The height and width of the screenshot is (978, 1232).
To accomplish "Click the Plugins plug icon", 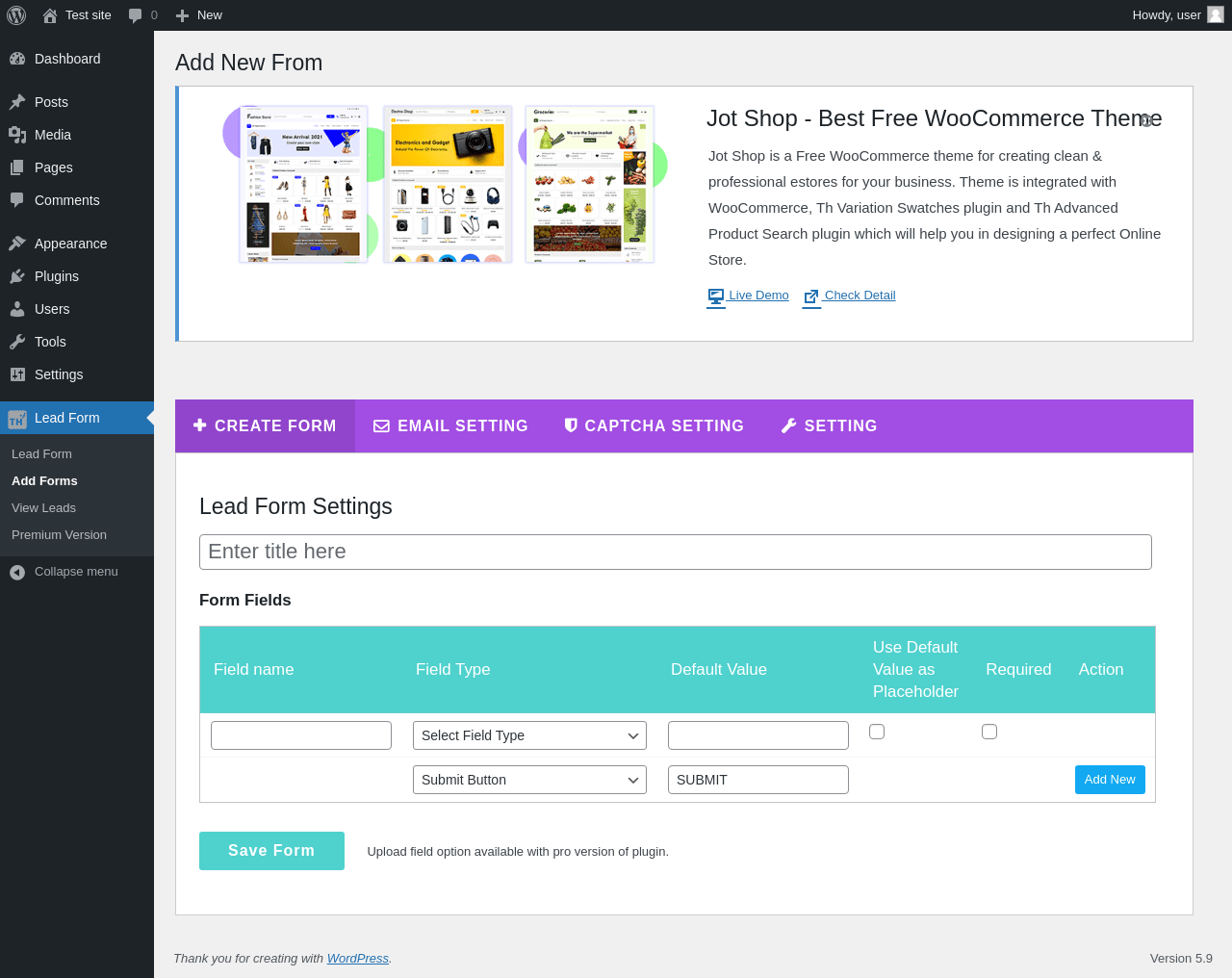I will tap(17, 276).
